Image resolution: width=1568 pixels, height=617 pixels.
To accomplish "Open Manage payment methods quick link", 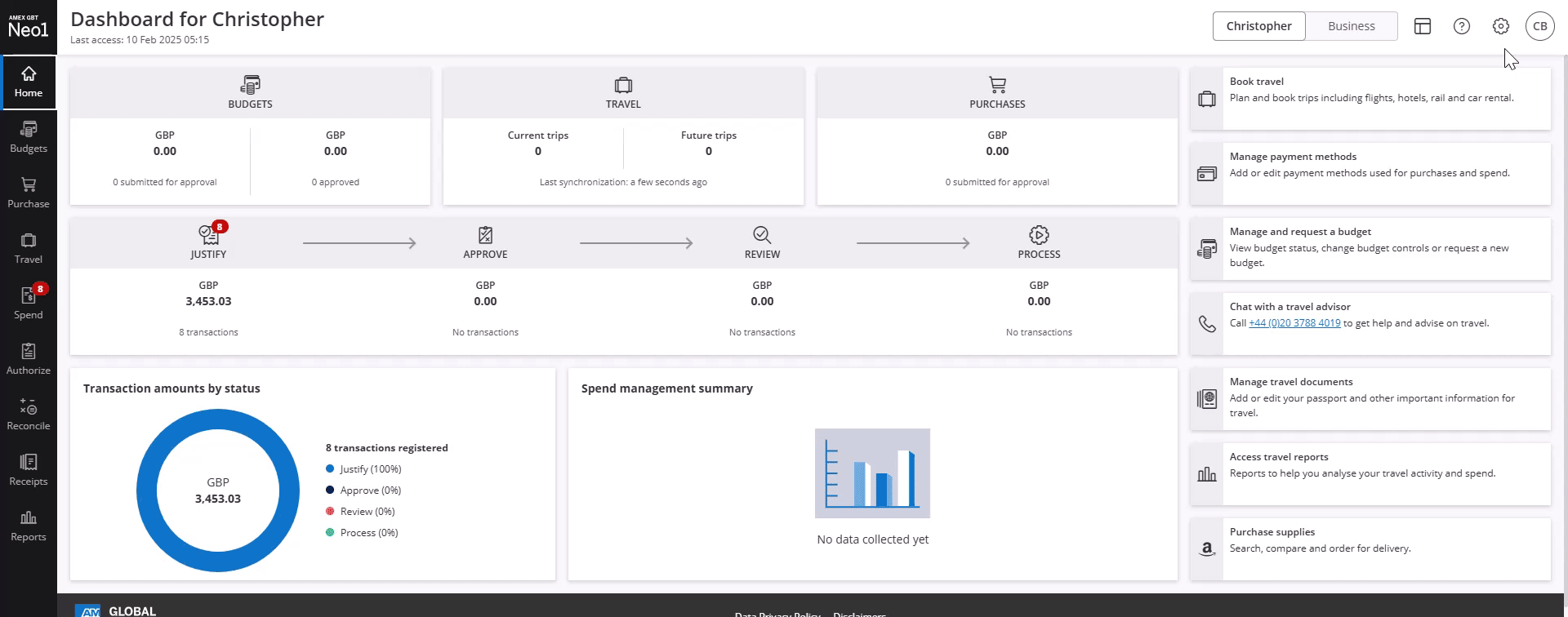I will 1370,174.
